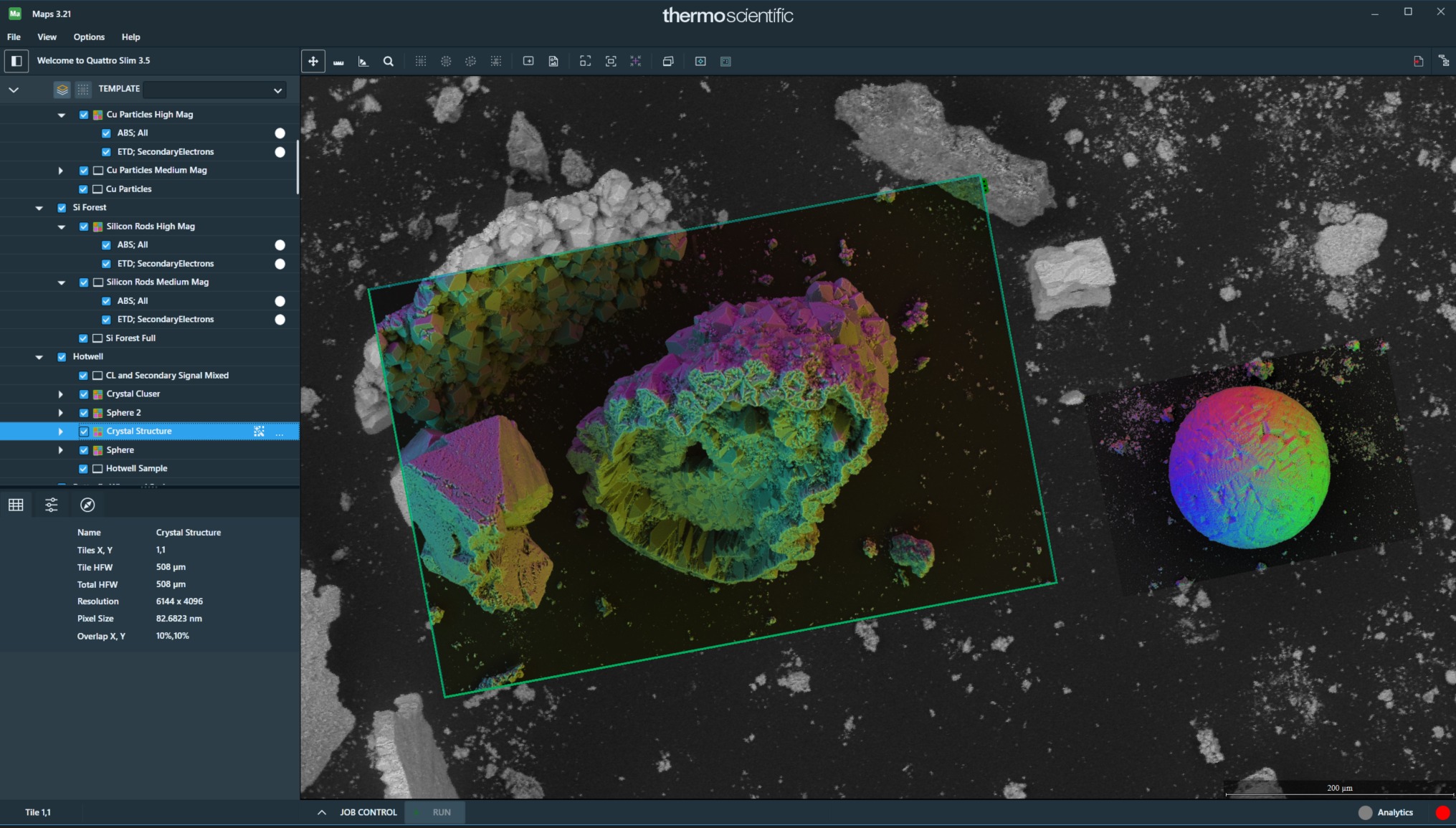
Task: Click the RUN button
Action: pyautogui.click(x=436, y=812)
